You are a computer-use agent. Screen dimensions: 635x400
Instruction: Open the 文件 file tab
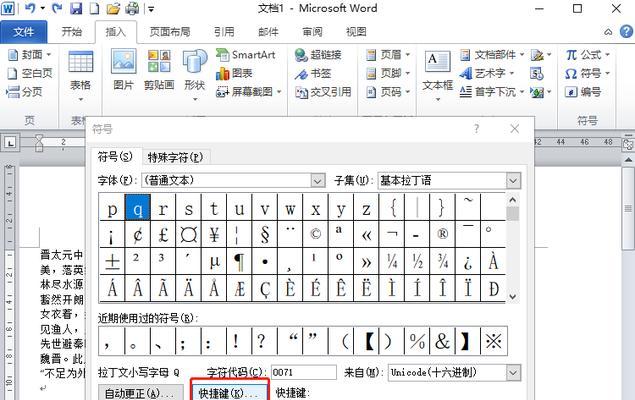tap(23, 32)
